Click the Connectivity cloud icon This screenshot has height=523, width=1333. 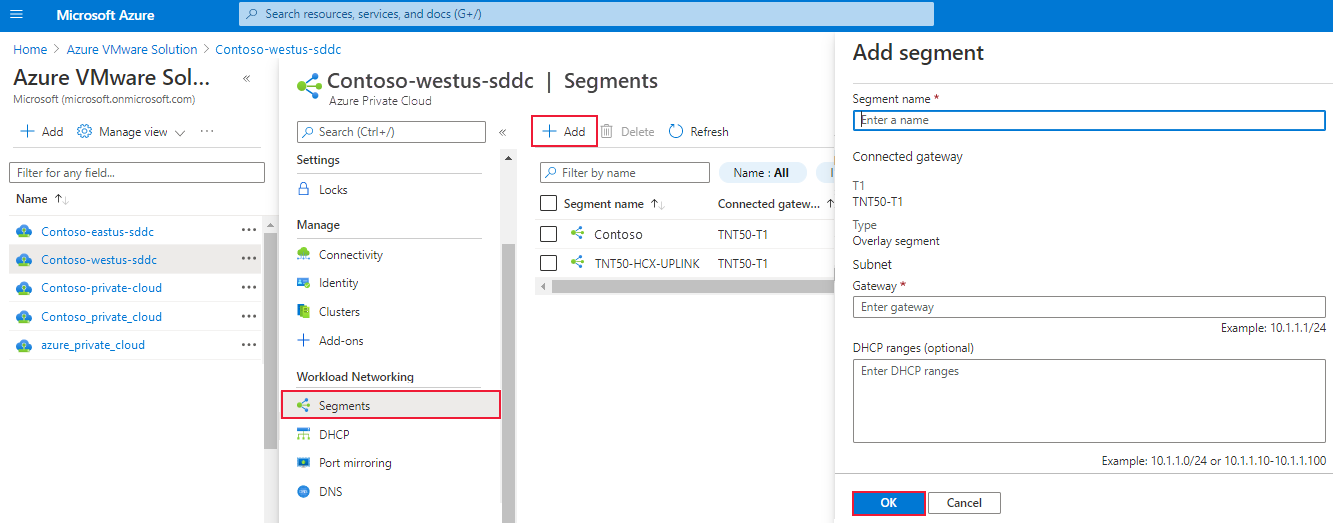coord(304,255)
